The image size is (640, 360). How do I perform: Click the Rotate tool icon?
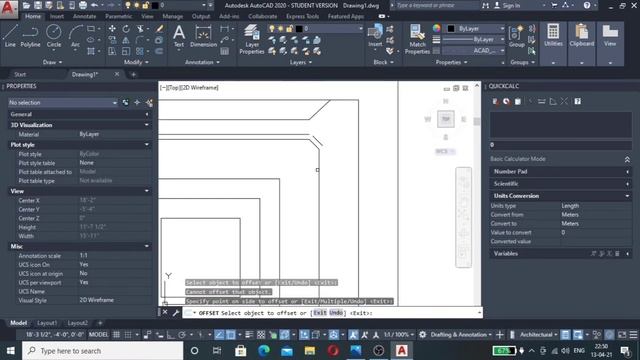[x=126, y=29]
